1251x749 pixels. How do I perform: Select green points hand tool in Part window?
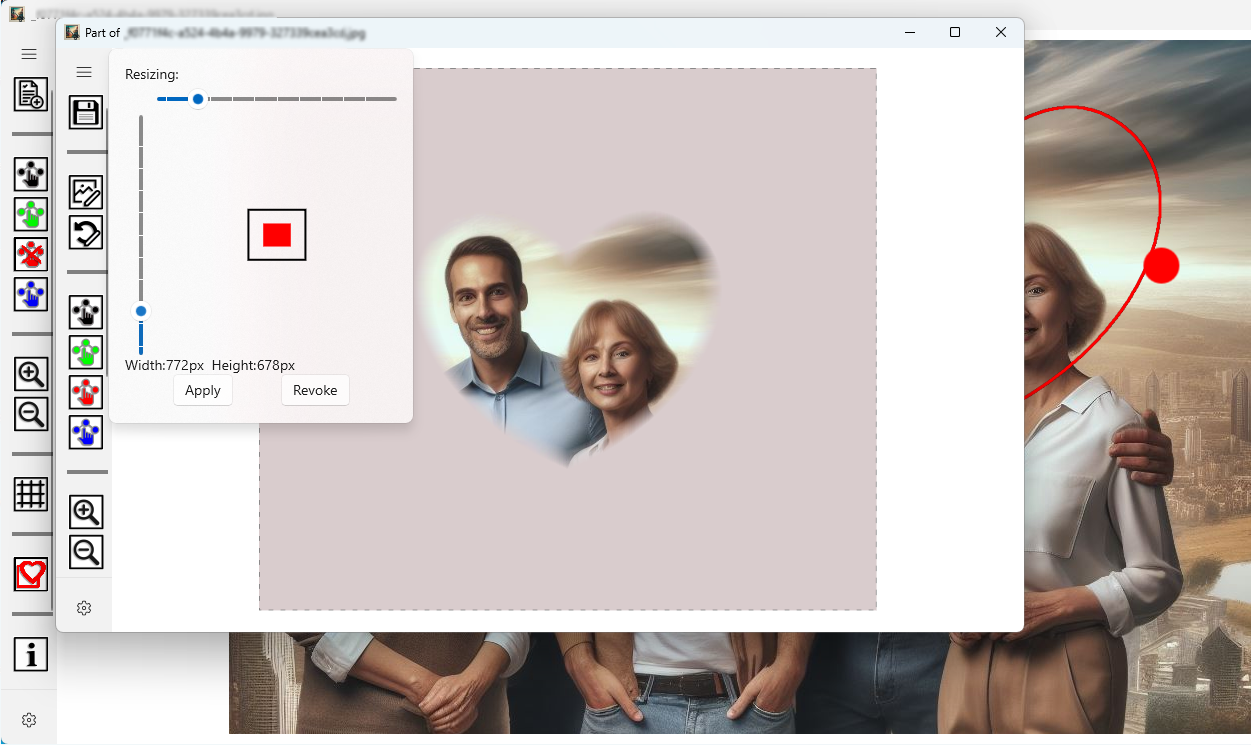point(86,352)
